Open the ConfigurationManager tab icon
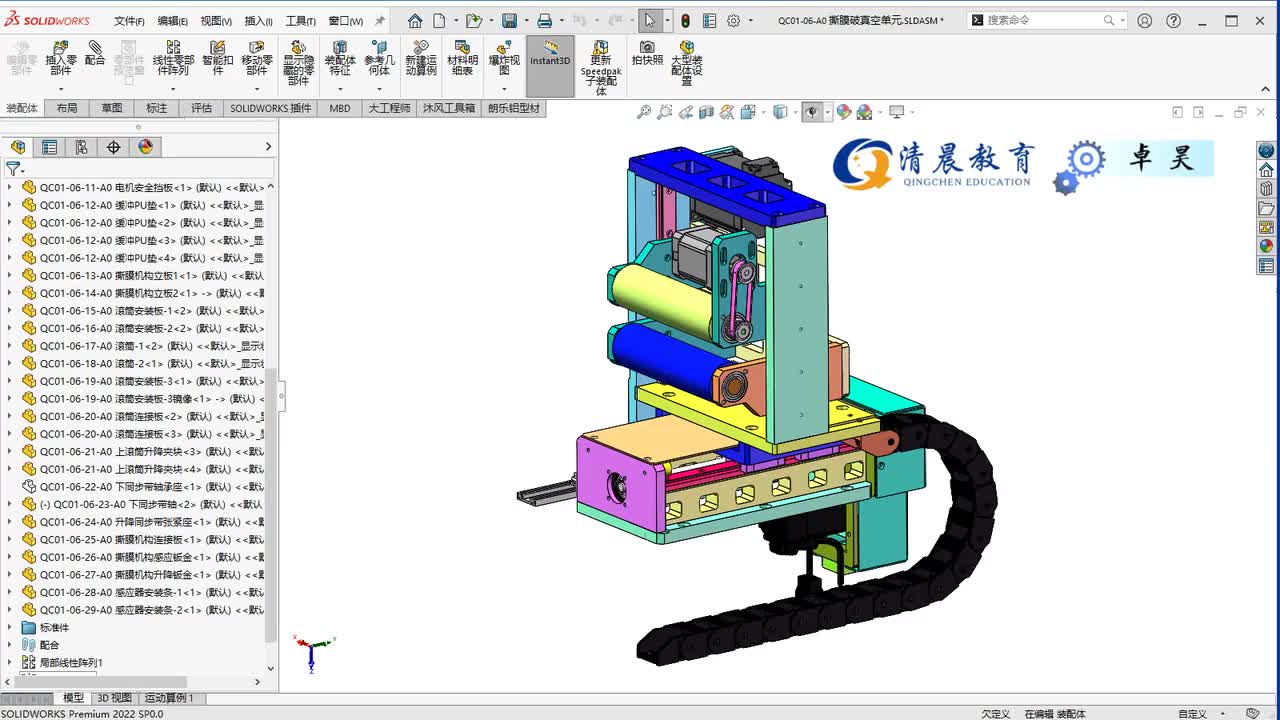This screenshot has width=1280, height=720. pyautogui.click(x=81, y=147)
